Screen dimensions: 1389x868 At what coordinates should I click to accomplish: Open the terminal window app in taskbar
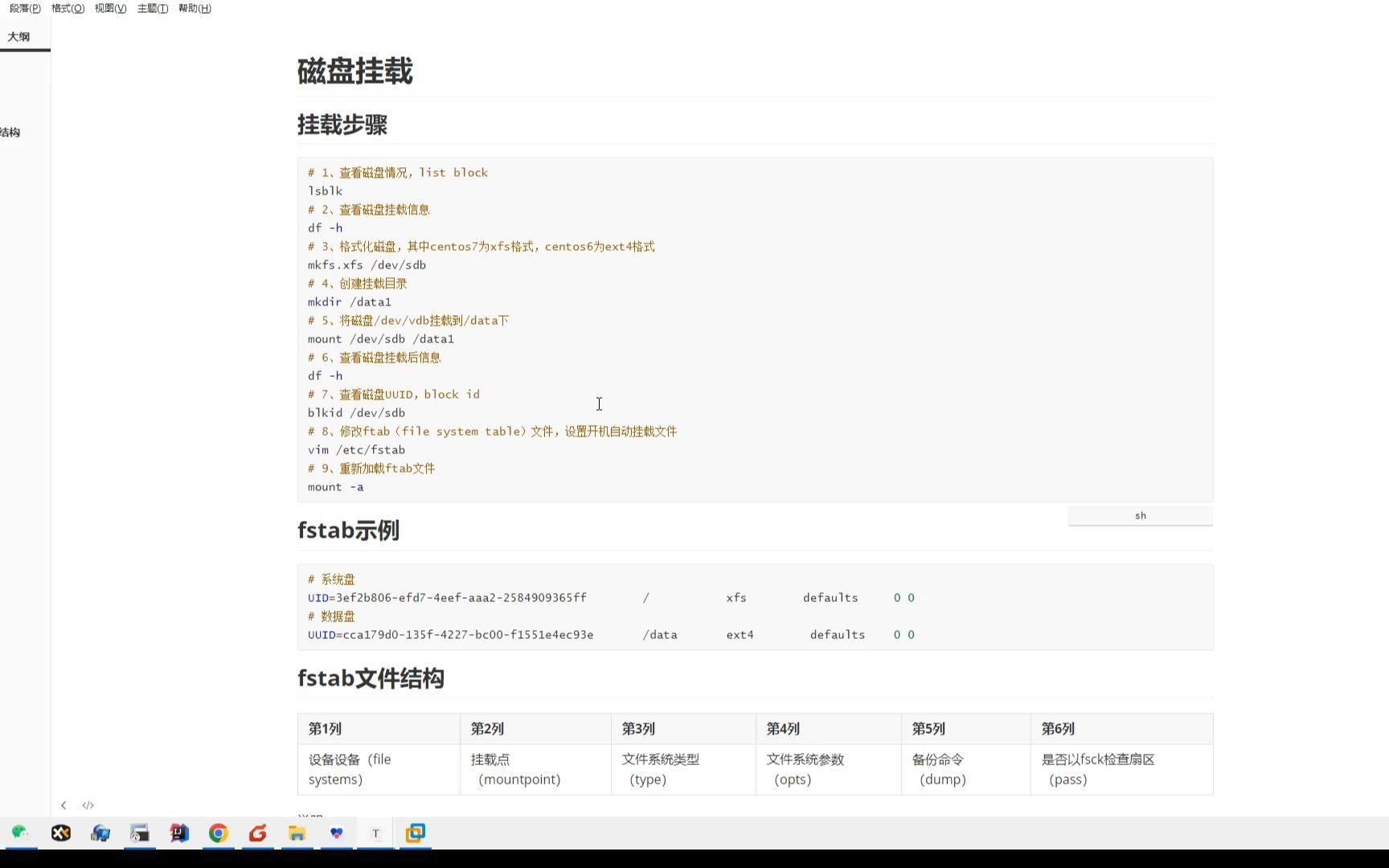(x=140, y=833)
